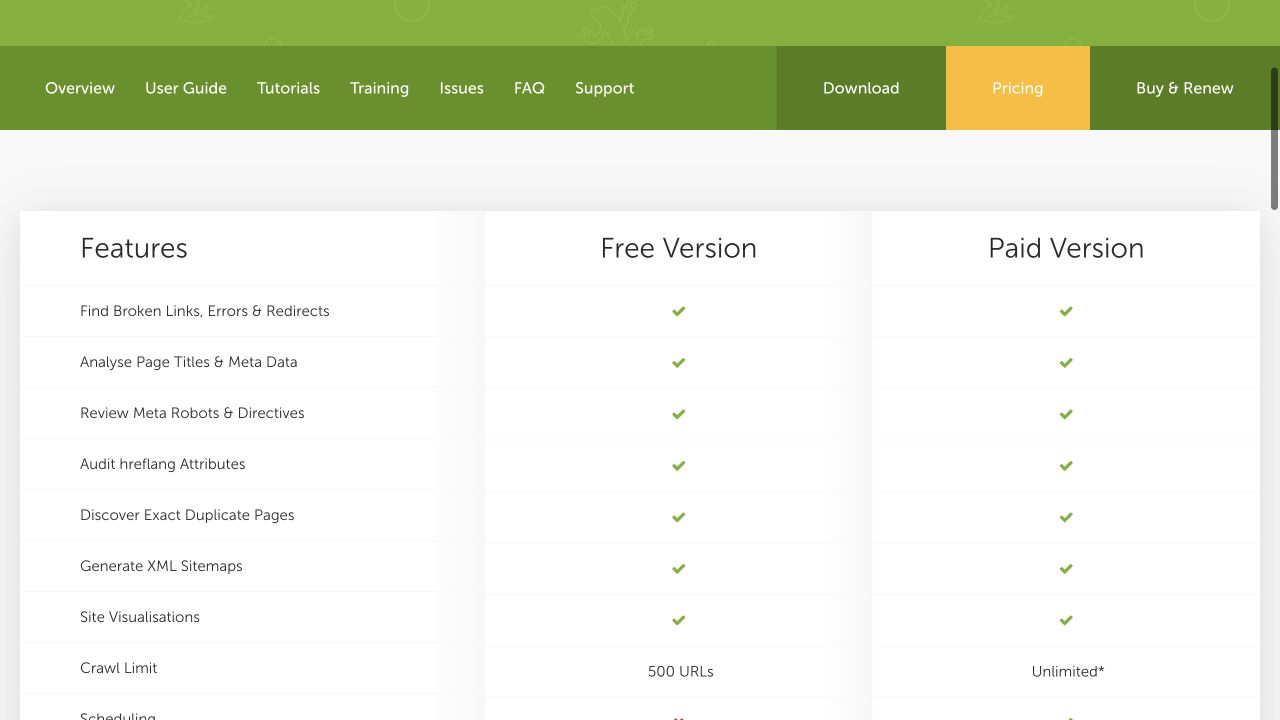Open the Training section
The width and height of the screenshot is (1280, 720).
click(379, 88)
